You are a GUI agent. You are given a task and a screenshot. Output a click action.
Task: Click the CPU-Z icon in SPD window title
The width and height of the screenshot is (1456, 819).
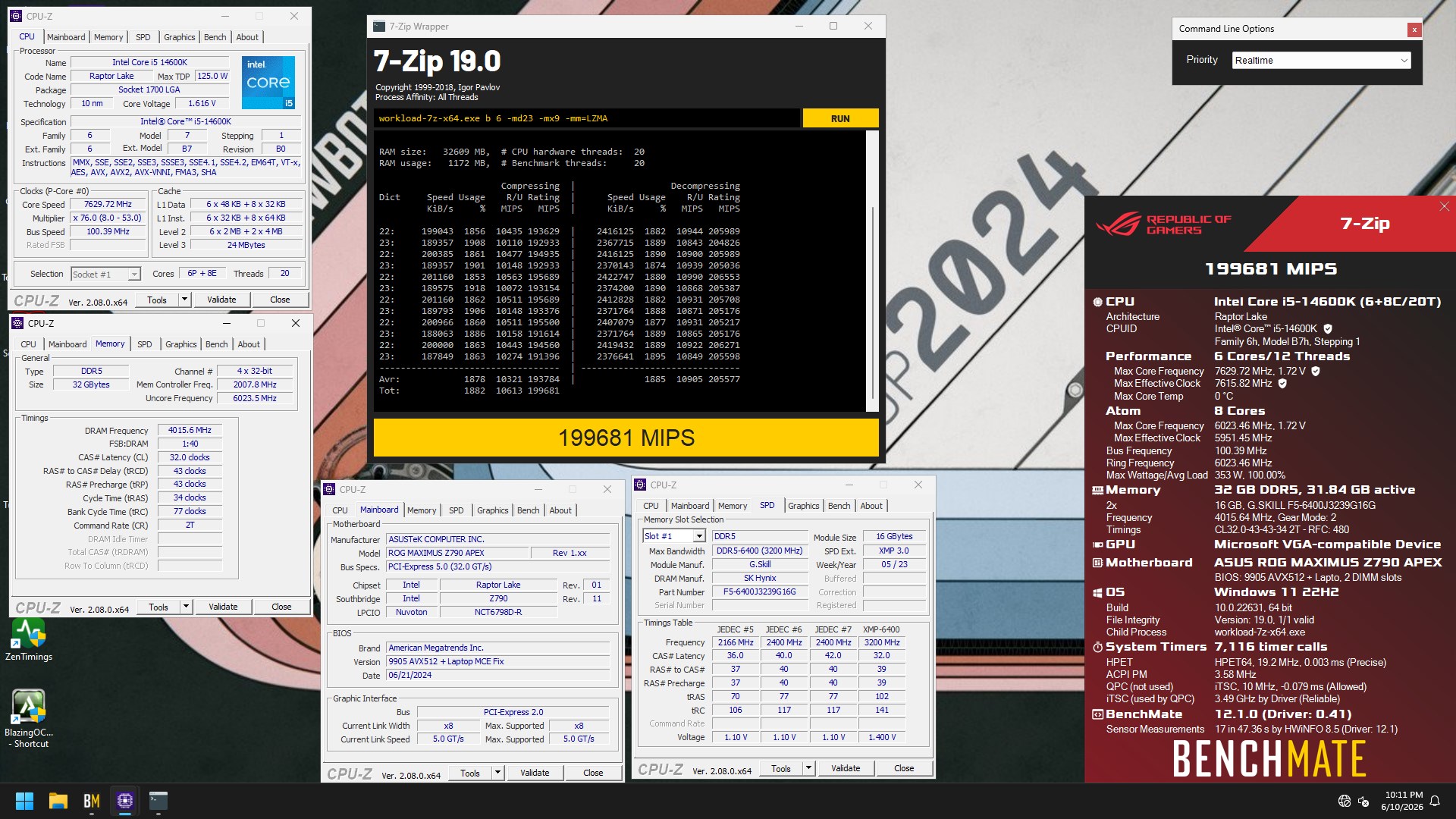click(x=640, y=485)
